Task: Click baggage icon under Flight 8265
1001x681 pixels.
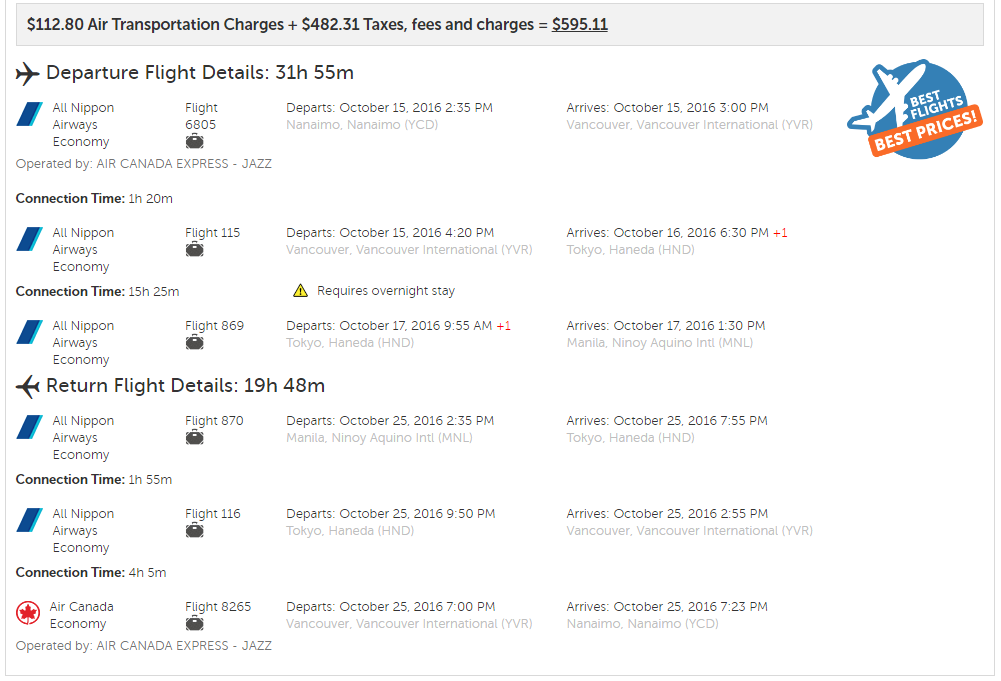Action: click(x=195, y=624)
